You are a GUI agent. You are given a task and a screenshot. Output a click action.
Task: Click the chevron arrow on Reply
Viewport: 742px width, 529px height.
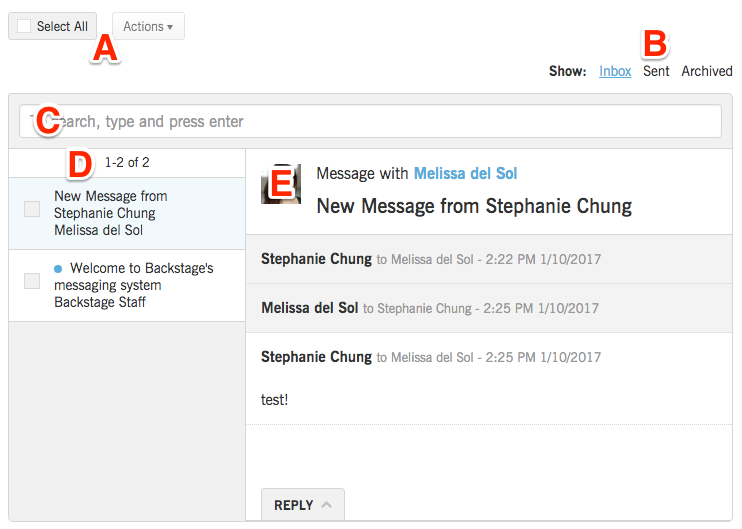point(326,505)
